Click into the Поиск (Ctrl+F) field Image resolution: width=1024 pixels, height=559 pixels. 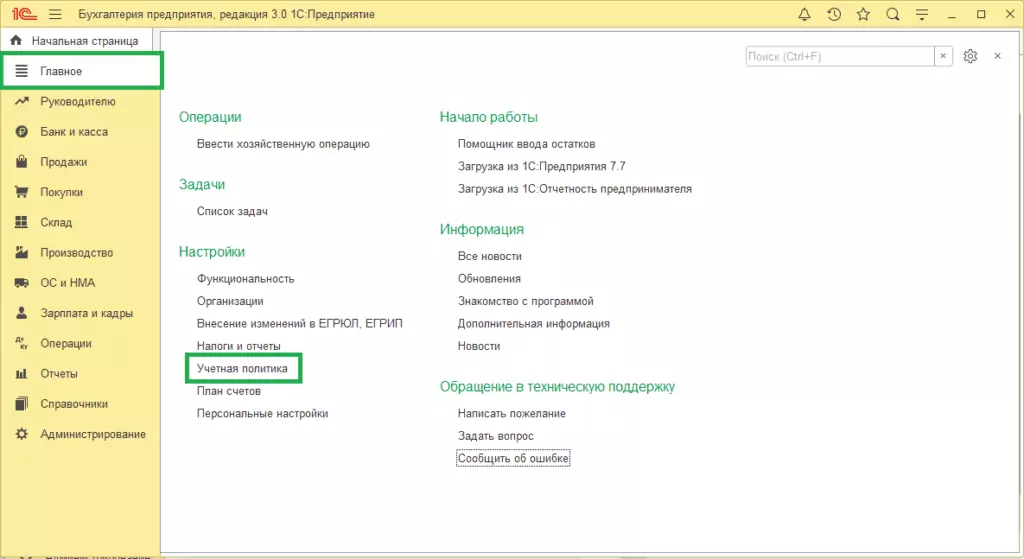[839, 56]
